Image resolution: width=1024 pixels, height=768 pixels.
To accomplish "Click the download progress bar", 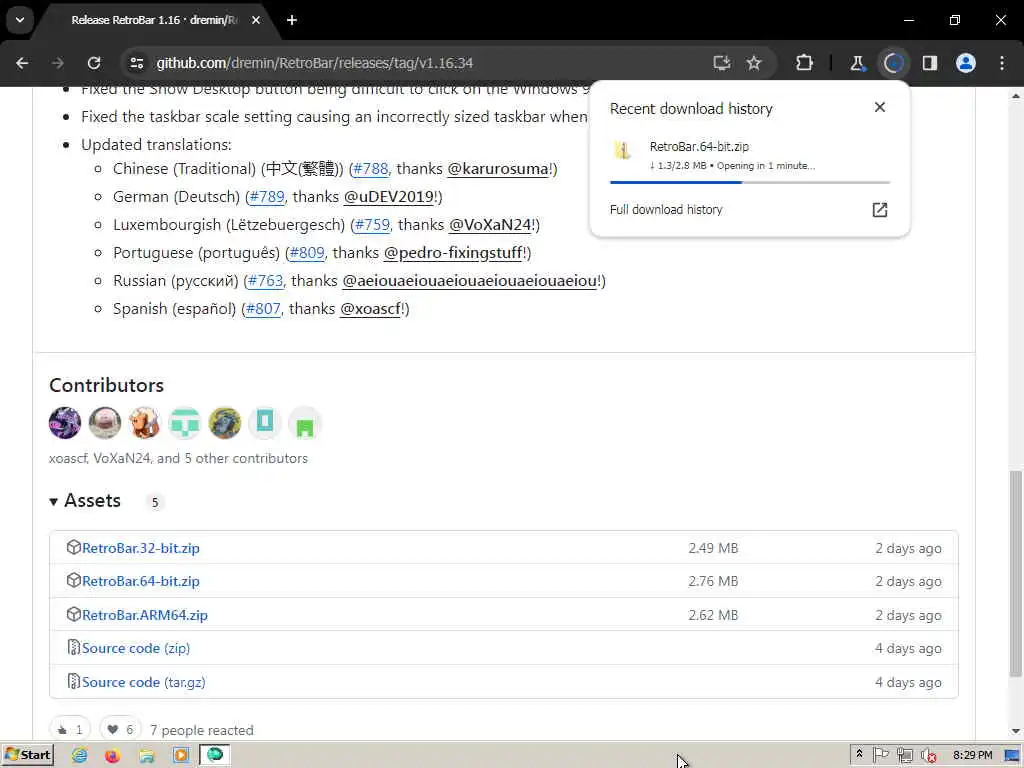I will 750,182.
